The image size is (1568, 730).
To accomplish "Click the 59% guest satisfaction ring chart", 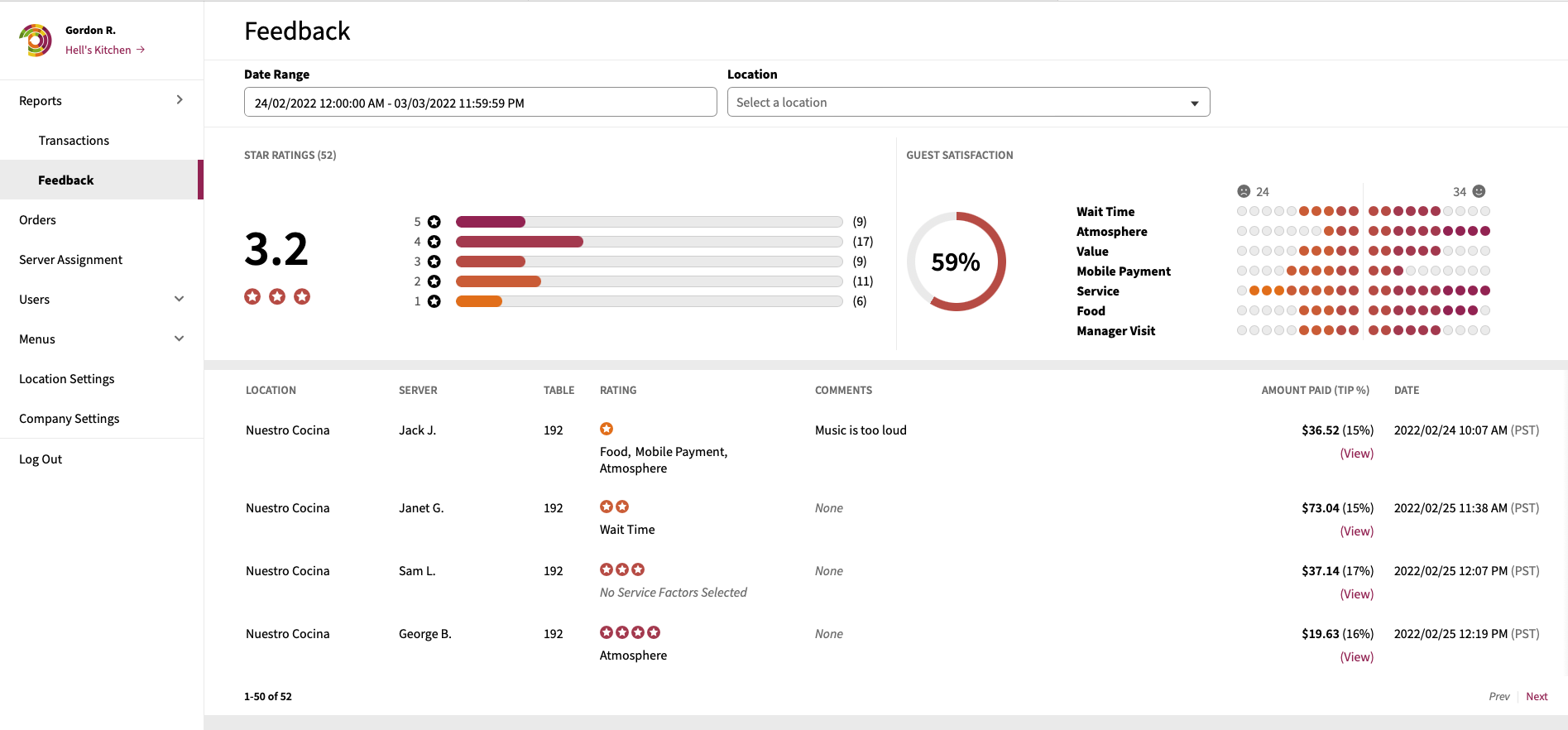I will coord(957,262).
